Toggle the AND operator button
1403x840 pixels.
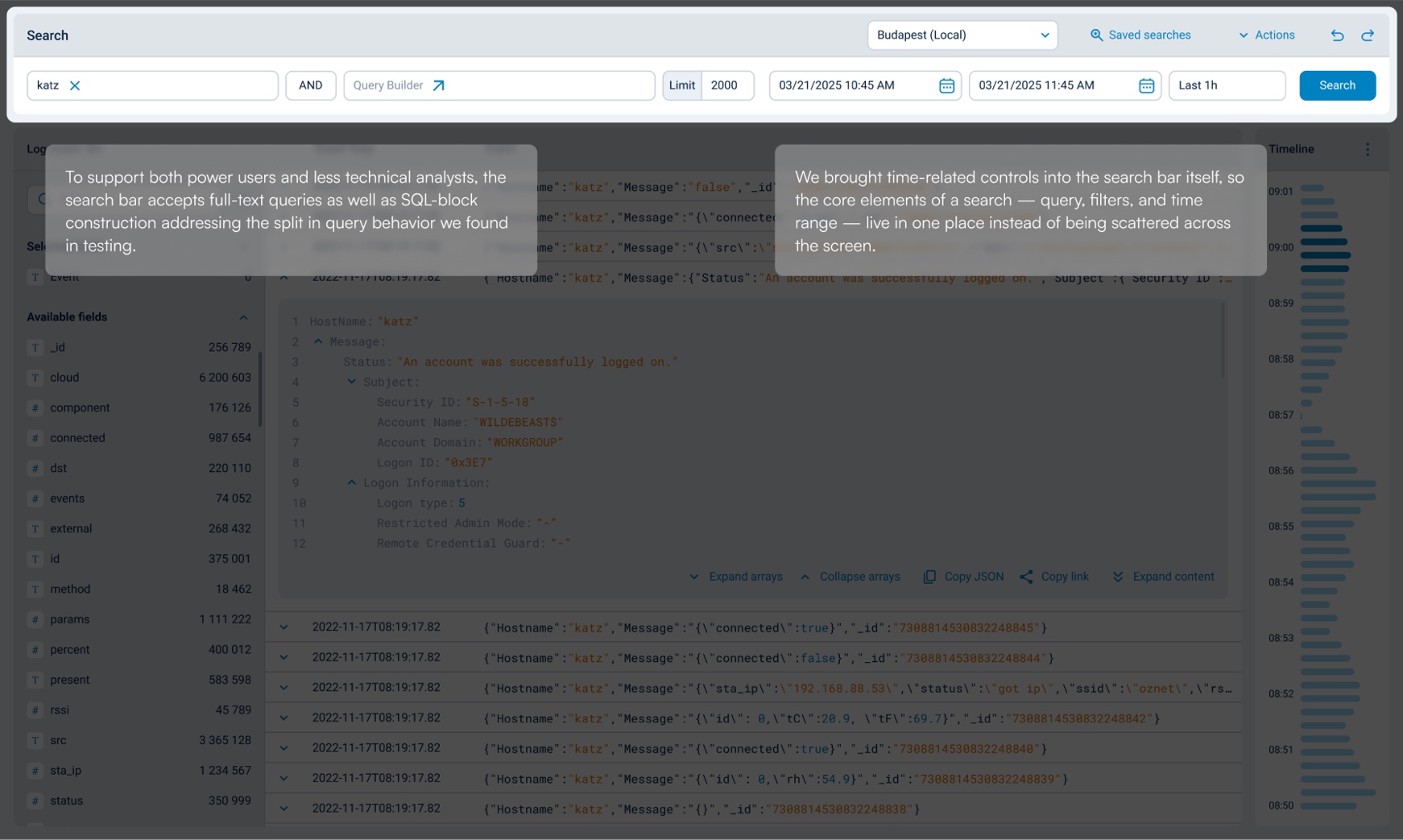click(x=311, y=85)
